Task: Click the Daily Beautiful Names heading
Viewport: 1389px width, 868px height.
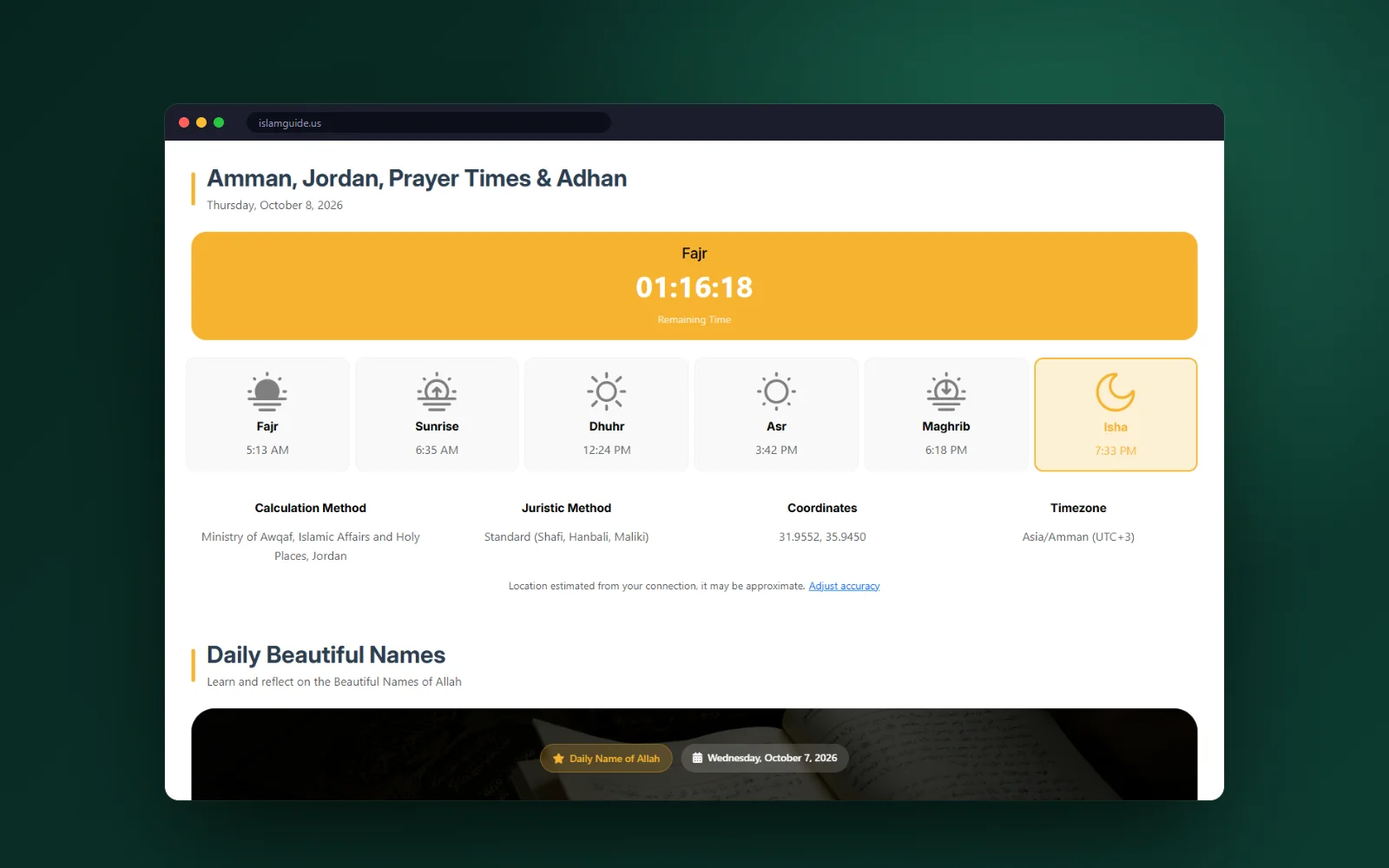Action: pos(326,654)
